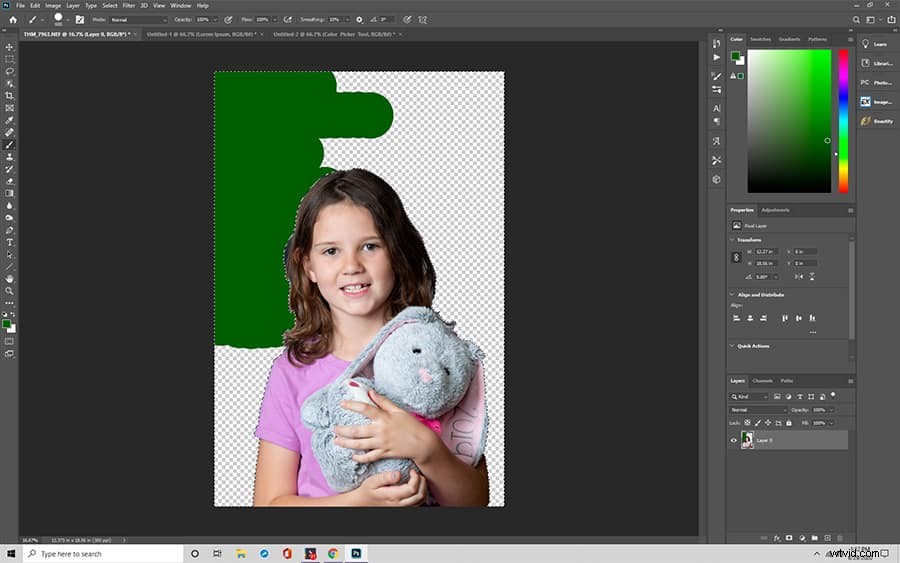
Task: Open the layer blend mode dropdown
Action: [x=758, y=410]
